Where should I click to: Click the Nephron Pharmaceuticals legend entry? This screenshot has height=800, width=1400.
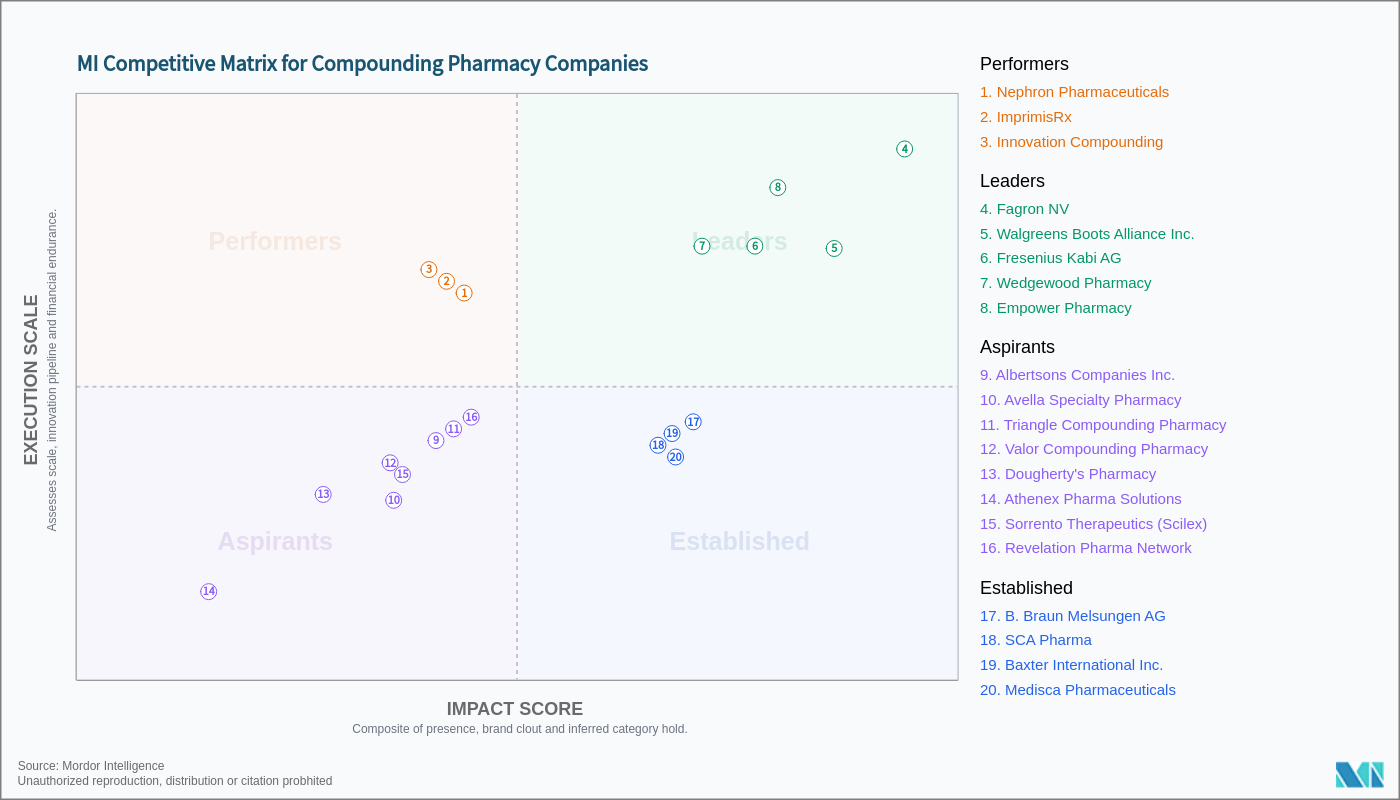click(x=1074, y=92)
